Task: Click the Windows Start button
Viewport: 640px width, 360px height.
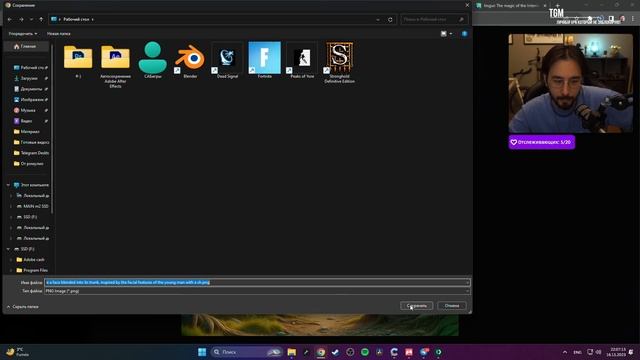Action: click(202, 352)
